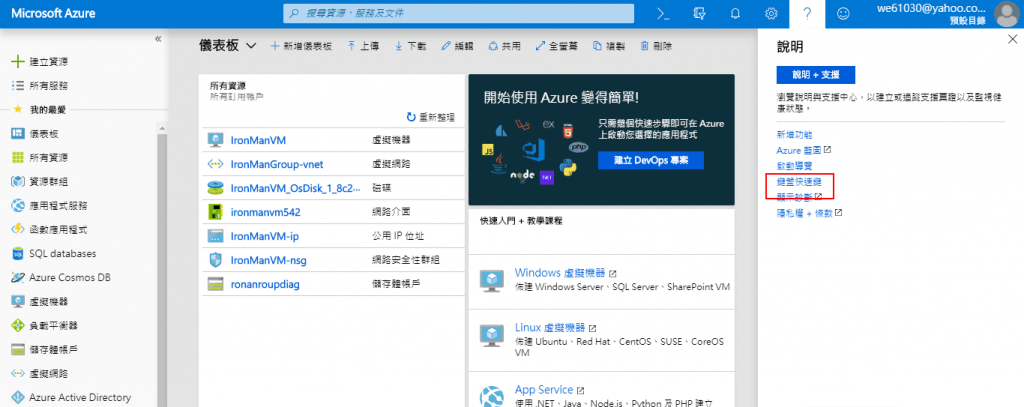Open the directory and subscription filter icon
This screenshot has width=1024, height=407.
(x=700, y=13)
